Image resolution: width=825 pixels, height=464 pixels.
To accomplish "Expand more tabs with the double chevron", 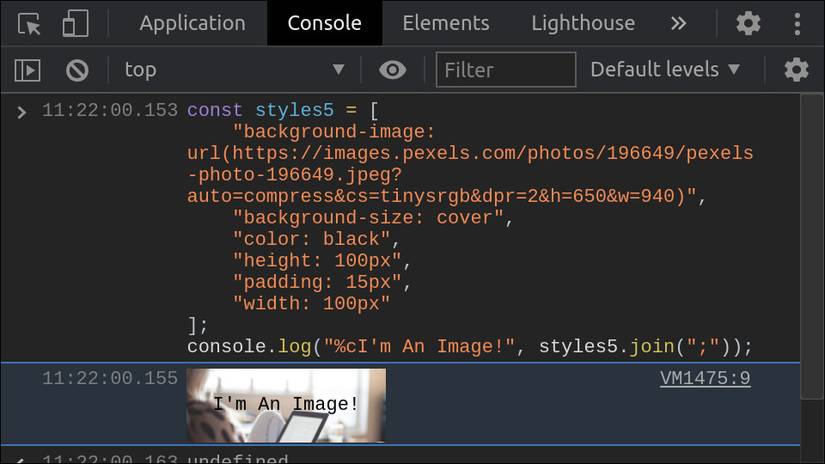I will tap(678, 24).
